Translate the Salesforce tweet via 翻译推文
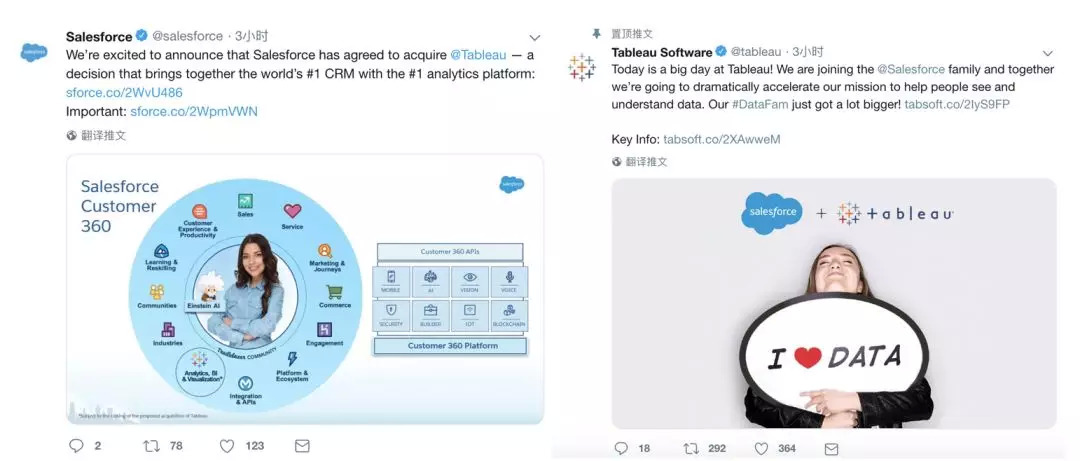 click(x=96, y=136)
